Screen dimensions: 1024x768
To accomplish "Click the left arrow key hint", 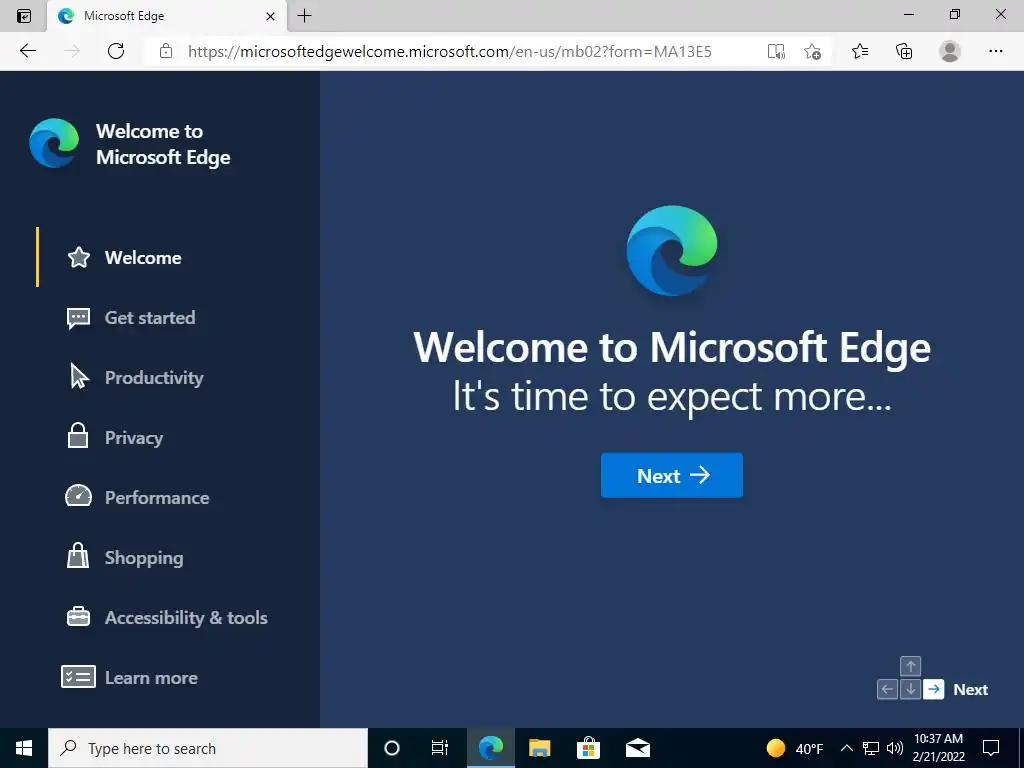I will click(887, 689).
